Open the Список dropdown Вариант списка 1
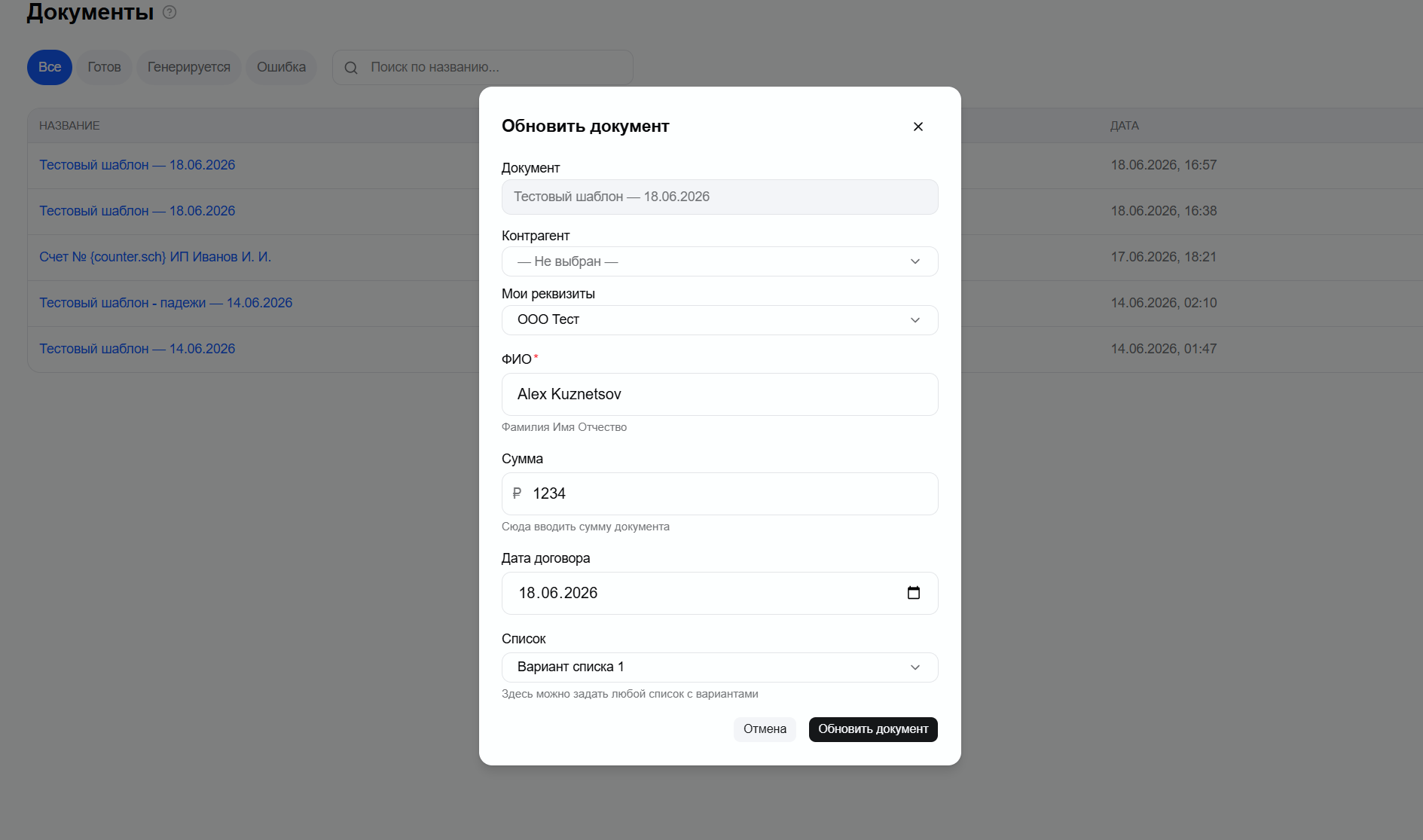This screenshot has height=840, width=1423. (x=719, y=667)
